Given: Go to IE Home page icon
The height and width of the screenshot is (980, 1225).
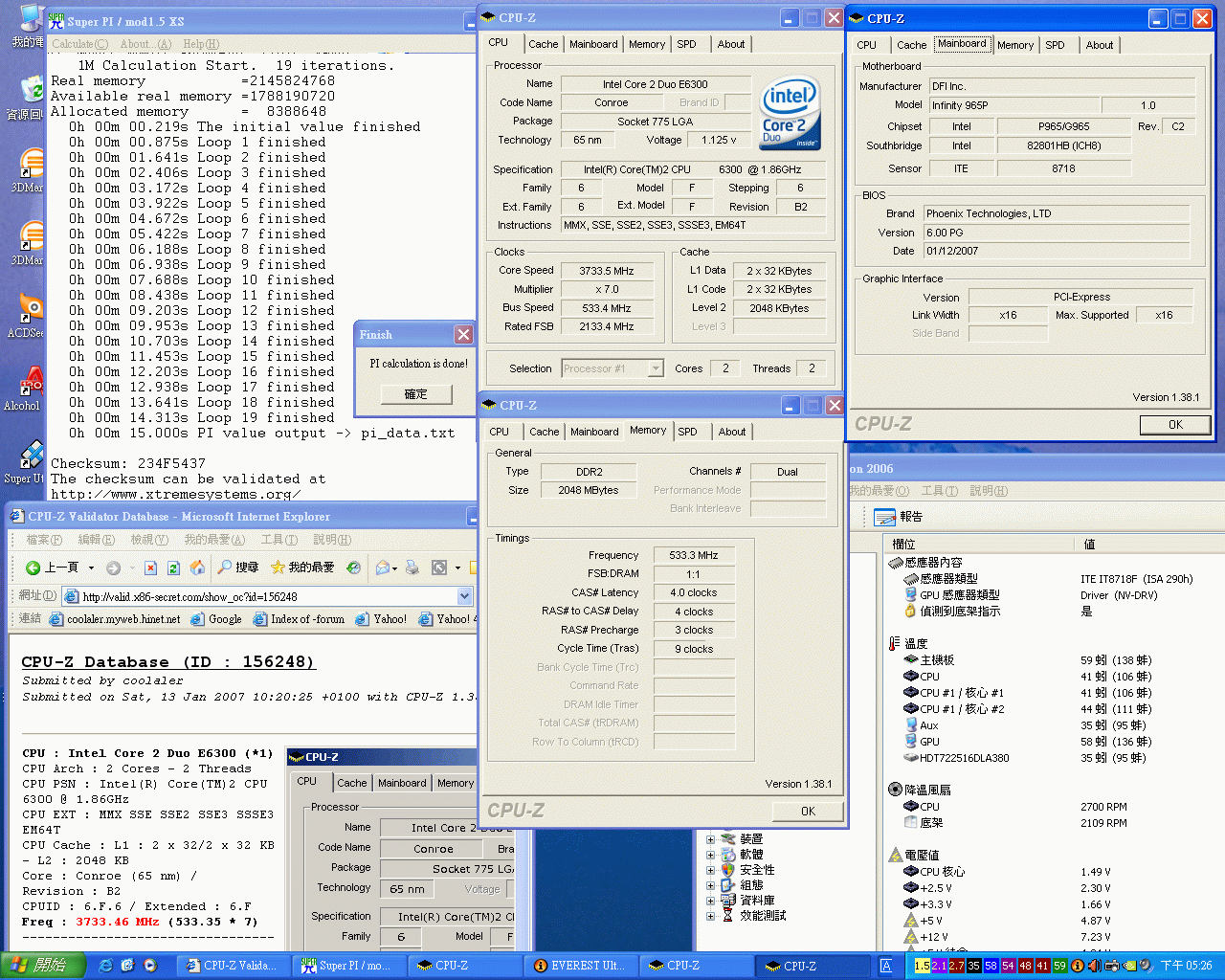Looking at the screenshot, I should tap(197, 568).
